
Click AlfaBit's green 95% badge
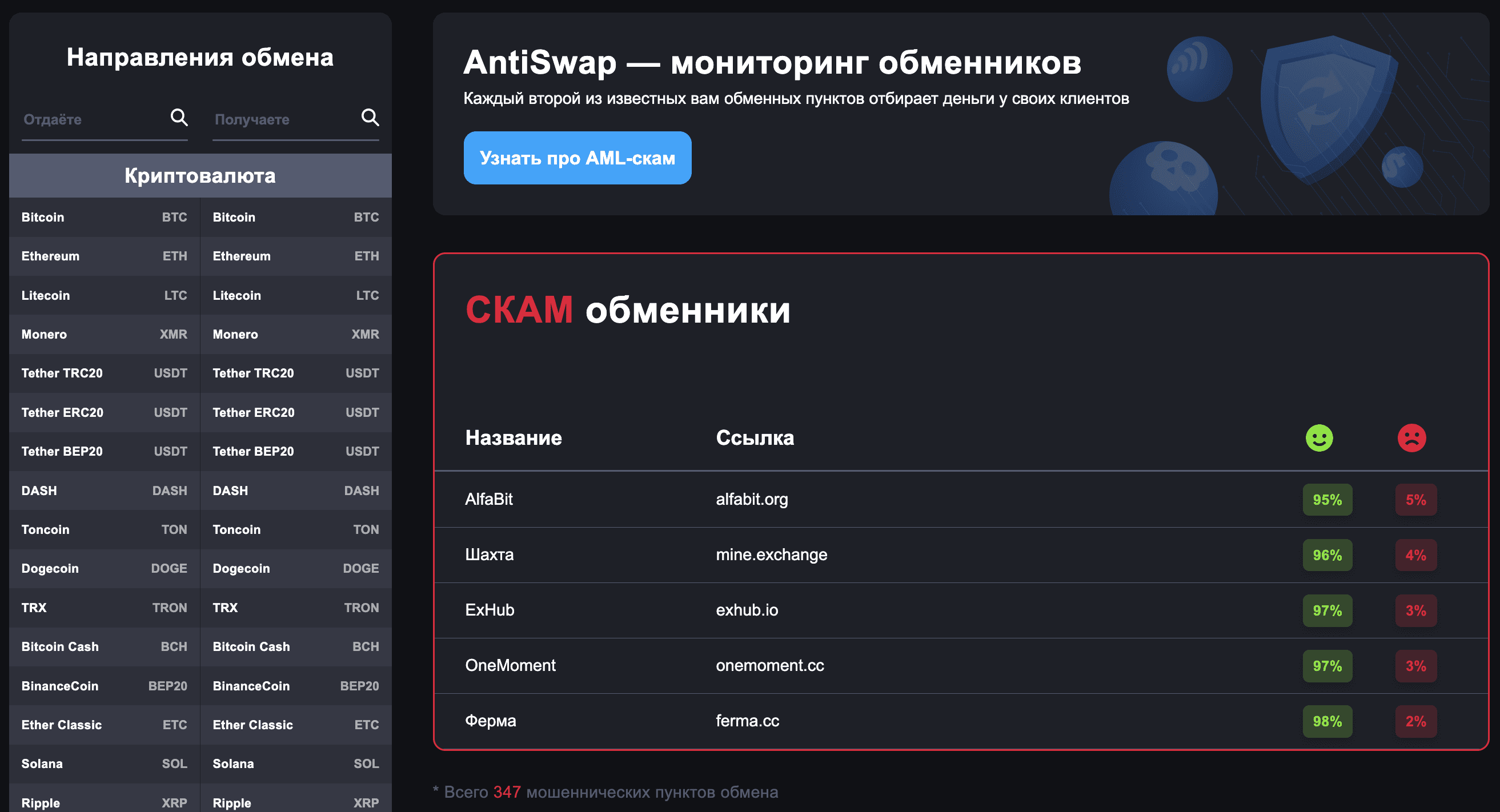coord(1326,500)
